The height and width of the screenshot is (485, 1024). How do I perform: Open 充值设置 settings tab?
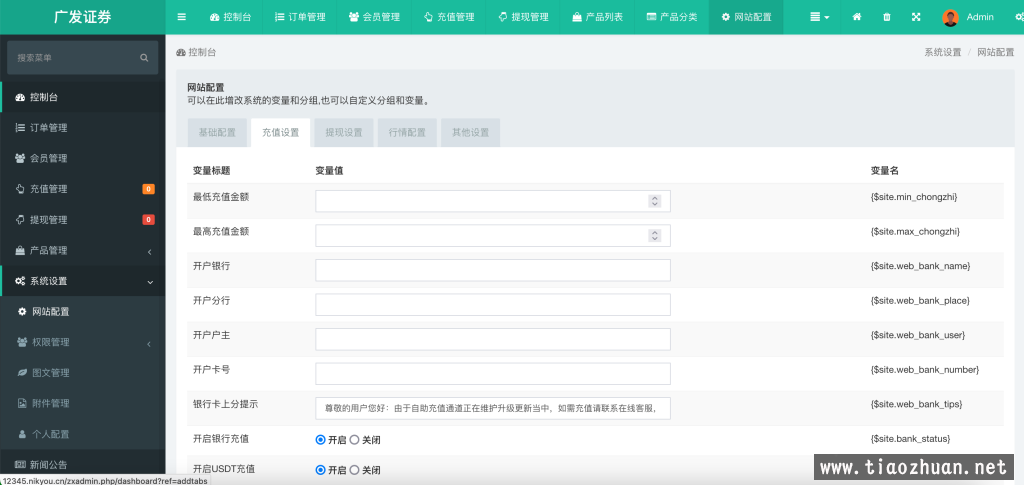pos(280,133)
